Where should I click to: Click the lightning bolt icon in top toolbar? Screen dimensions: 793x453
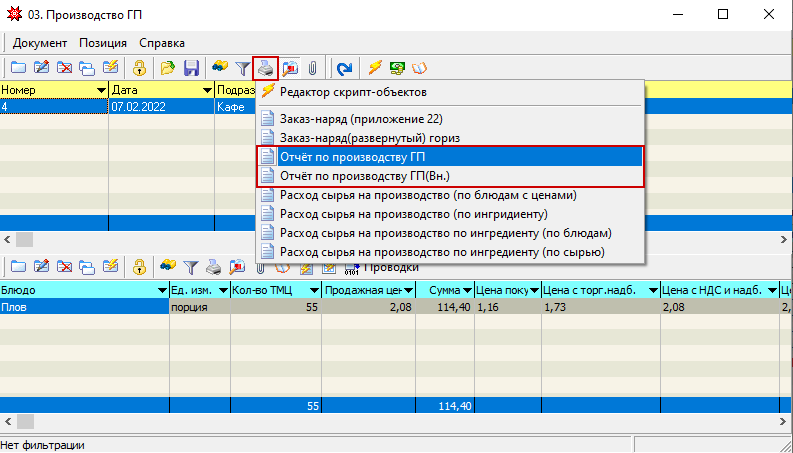point(375,68)
